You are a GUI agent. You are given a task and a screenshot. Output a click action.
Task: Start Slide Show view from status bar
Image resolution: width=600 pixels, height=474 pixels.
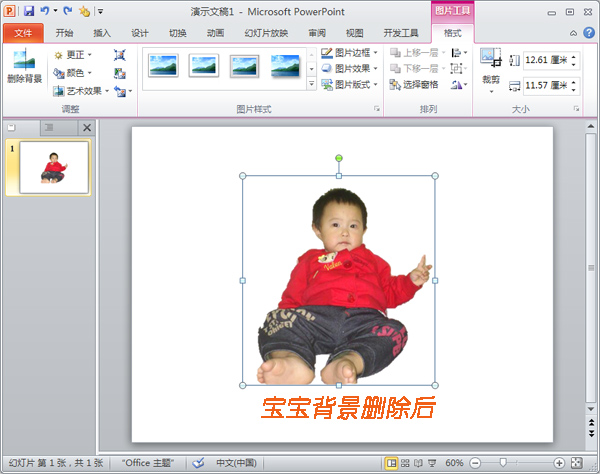point(432,464)
